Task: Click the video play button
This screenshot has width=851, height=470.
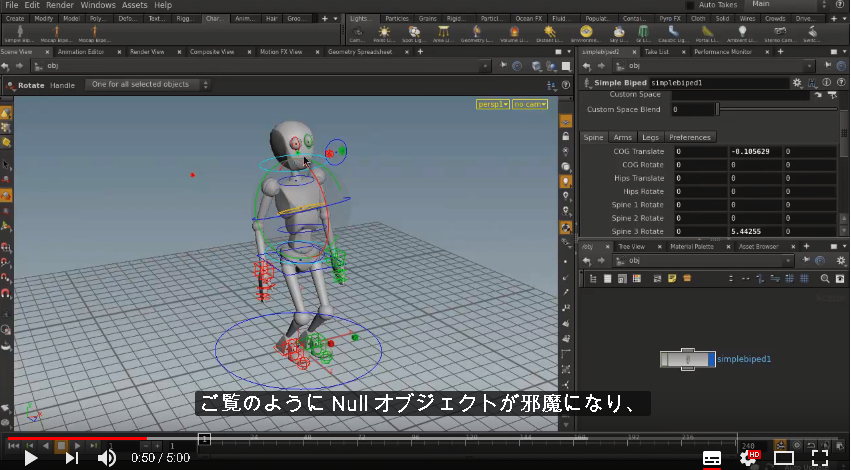Action: [x=30, y=458]
